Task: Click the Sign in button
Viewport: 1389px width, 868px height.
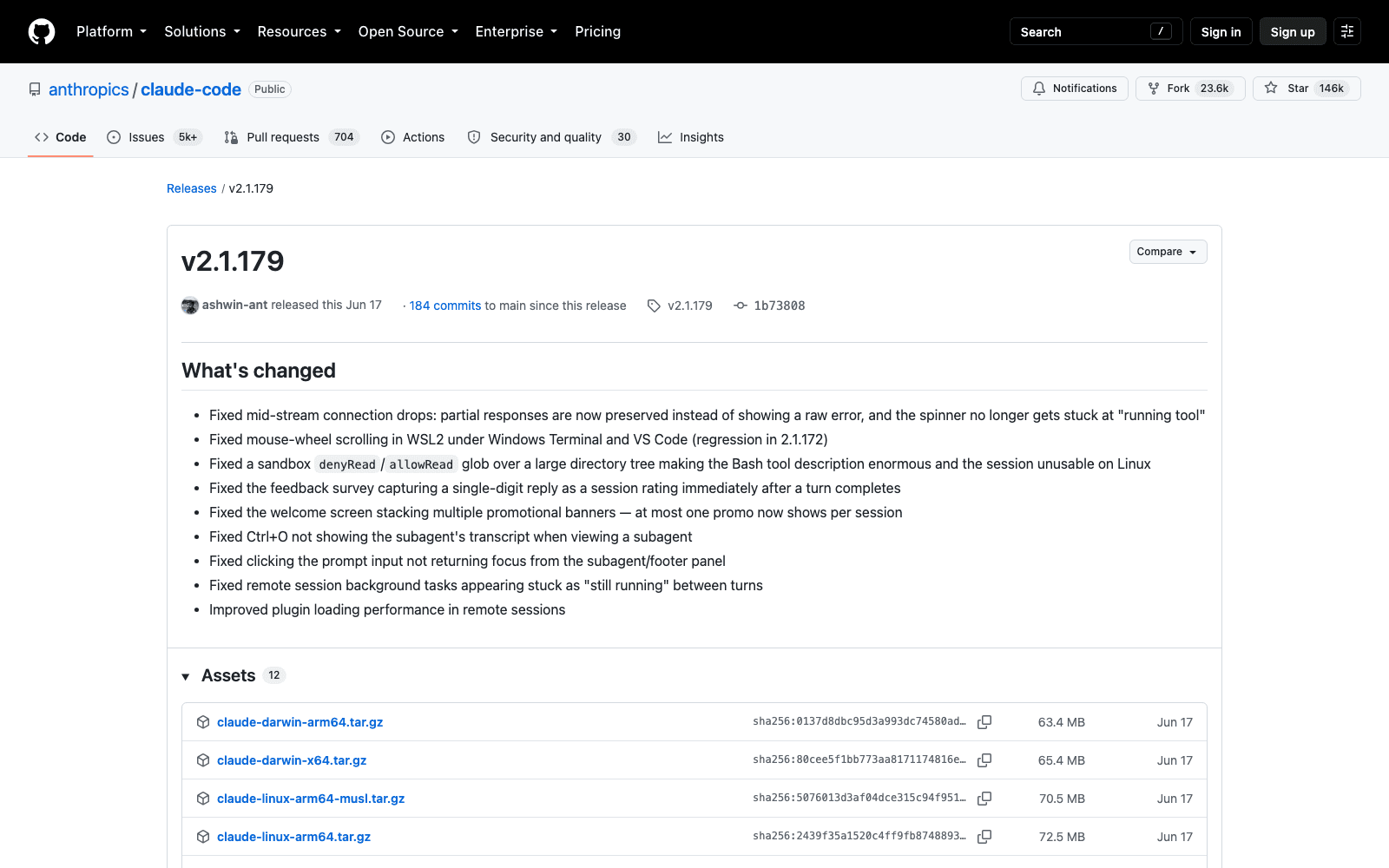Action: [x=1221, y=31]
